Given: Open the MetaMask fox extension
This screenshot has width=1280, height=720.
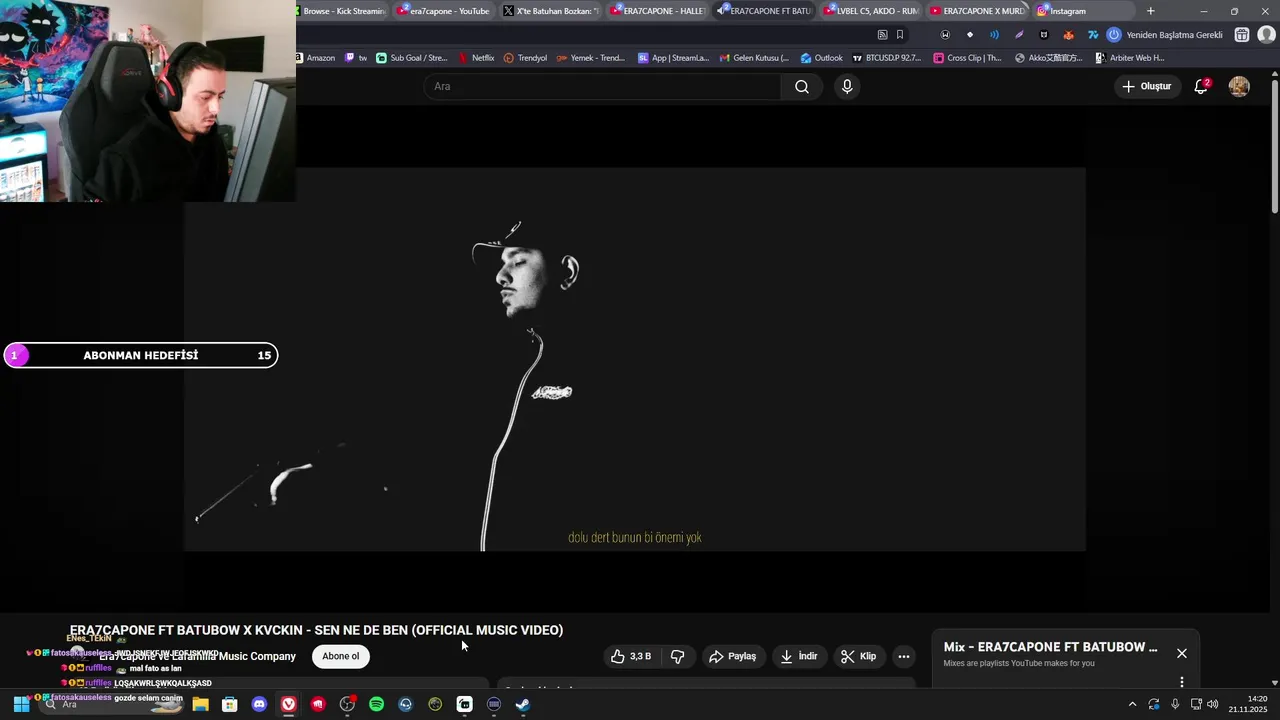Looking at the screenshot, I should click(x=1068, y=35).
